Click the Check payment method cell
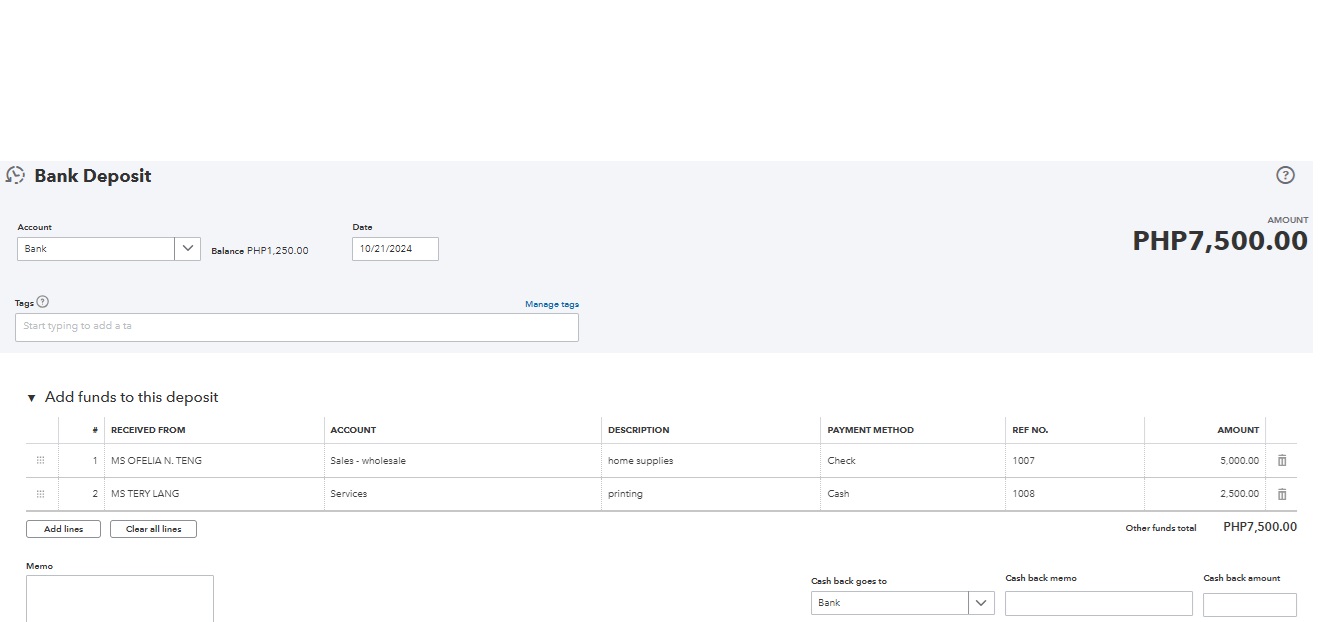The image size is (1320, 622). coord(910,461)
